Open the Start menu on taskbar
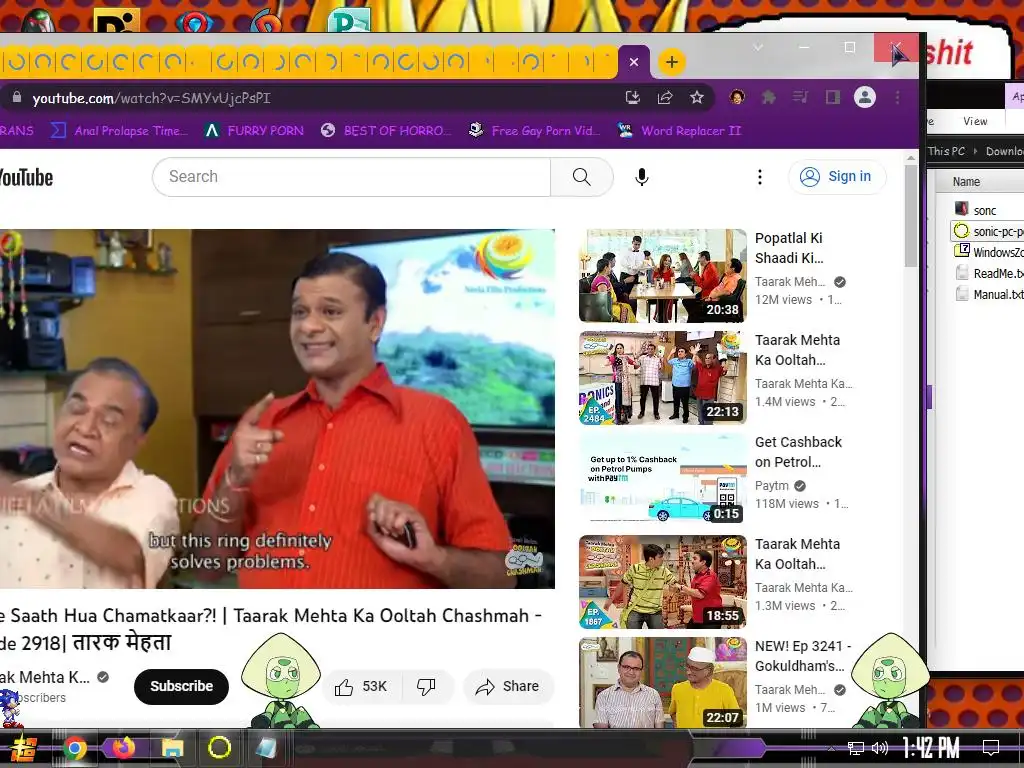 click(x=24, y=748)
